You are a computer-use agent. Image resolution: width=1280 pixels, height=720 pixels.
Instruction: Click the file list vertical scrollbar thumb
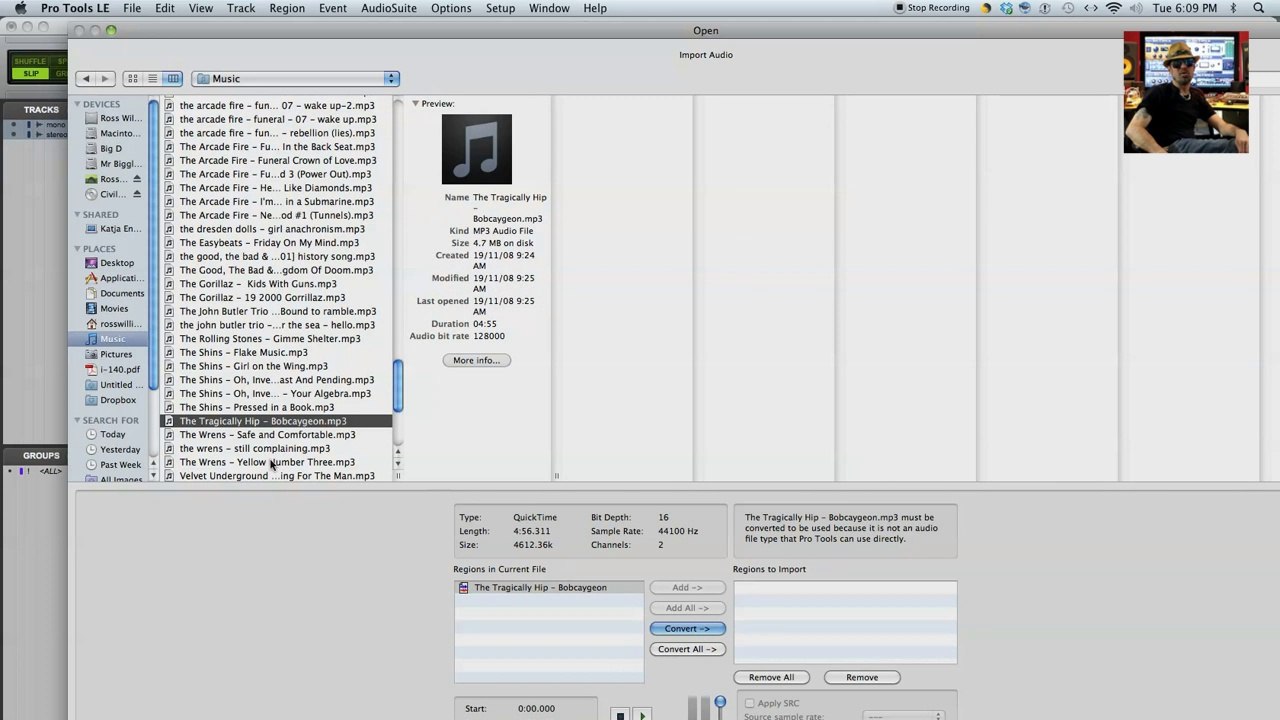(398, 385)
